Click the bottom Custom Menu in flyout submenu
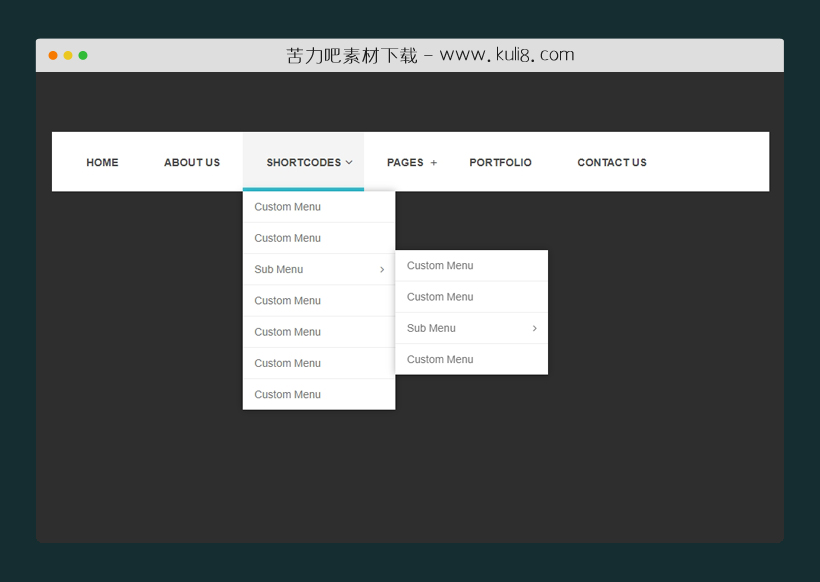Image resolution: width=820 pixels, height=582 pixels. [440, 360]
